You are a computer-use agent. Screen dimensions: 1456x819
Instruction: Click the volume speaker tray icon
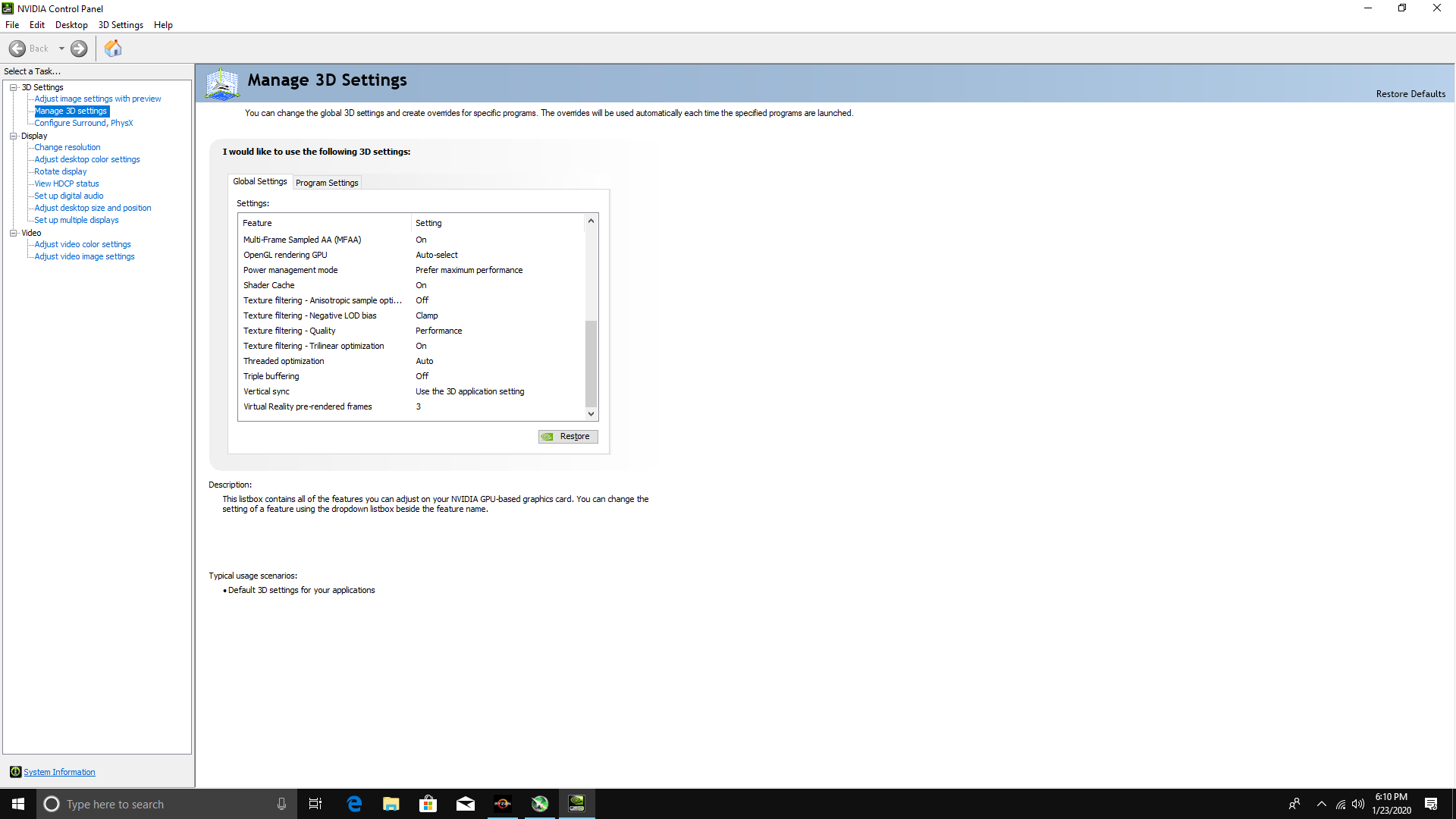point(1358,804)
